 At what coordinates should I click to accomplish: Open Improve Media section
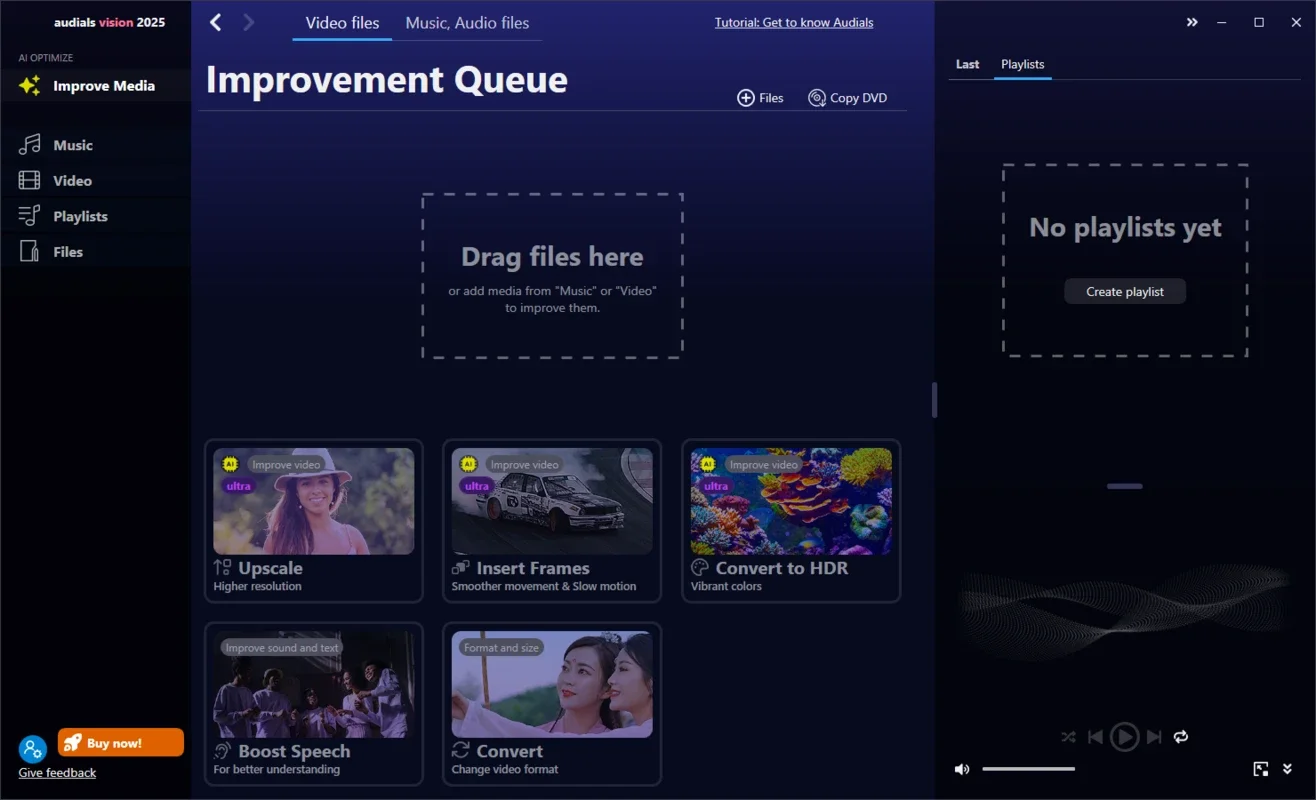click(95, 86)
